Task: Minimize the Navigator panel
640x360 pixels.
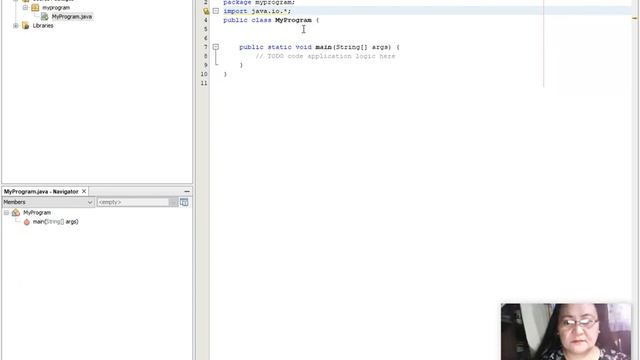Action: pyautogui.click(x=187, y=191)
